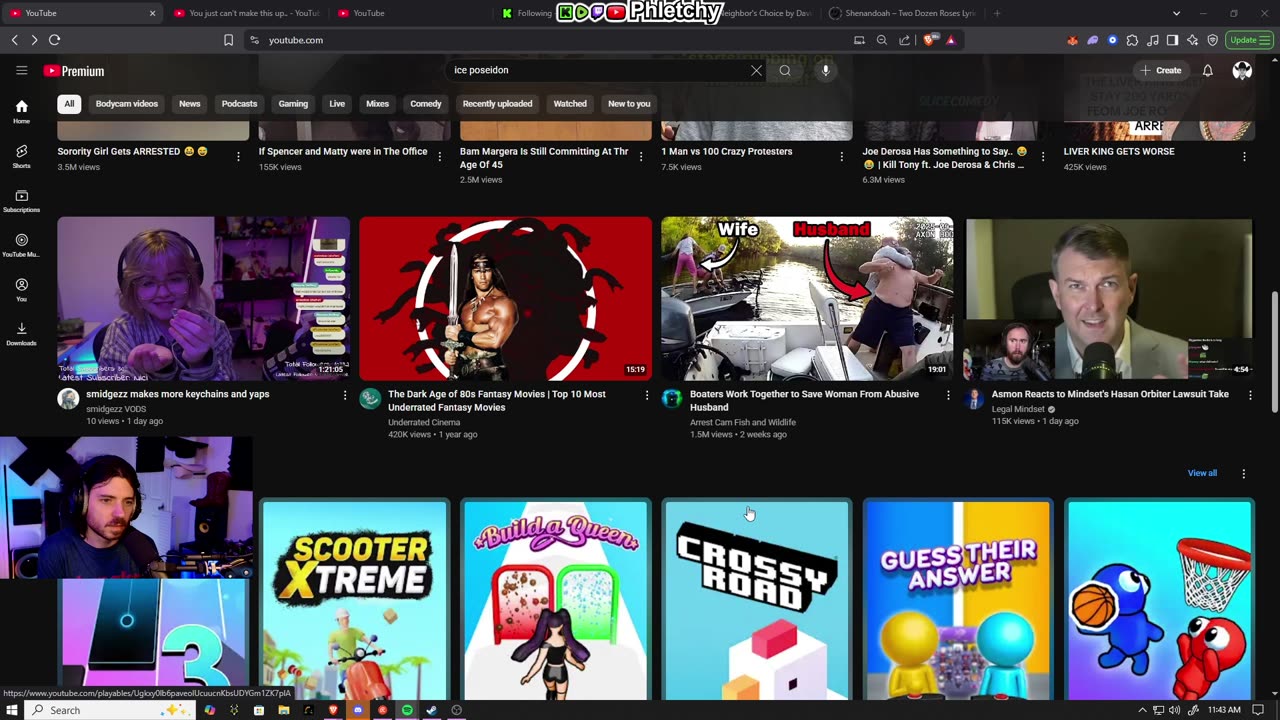Select the Comedy filter chip
This screenshot has width=1280, height=720.
(426, 104)
